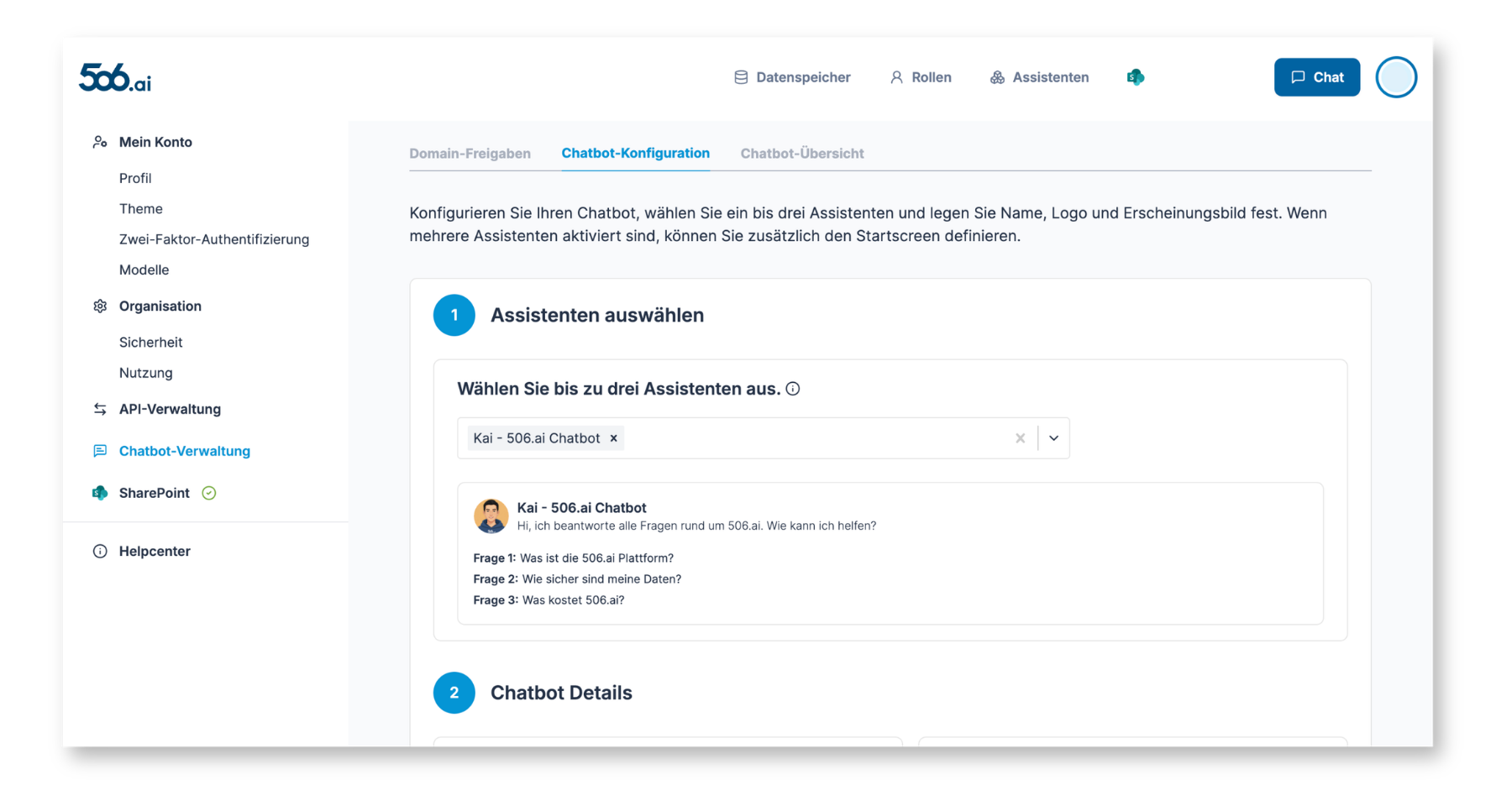Click the Mein Konto person icon
Viewport: 1512px width, 806px height.
pyautogui.click(x=100, y=142)
